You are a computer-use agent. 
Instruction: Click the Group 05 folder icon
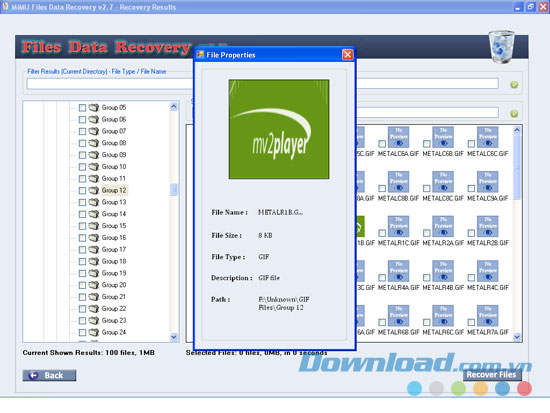coord(93,107)
